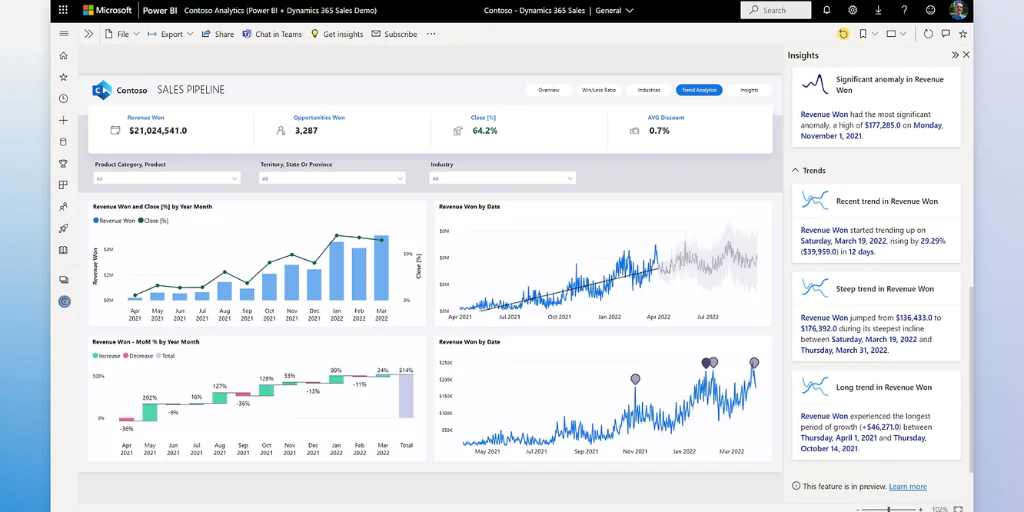Click the feedback smiley icon
This screenshot has width=1024, height=512.
[931, 10]
